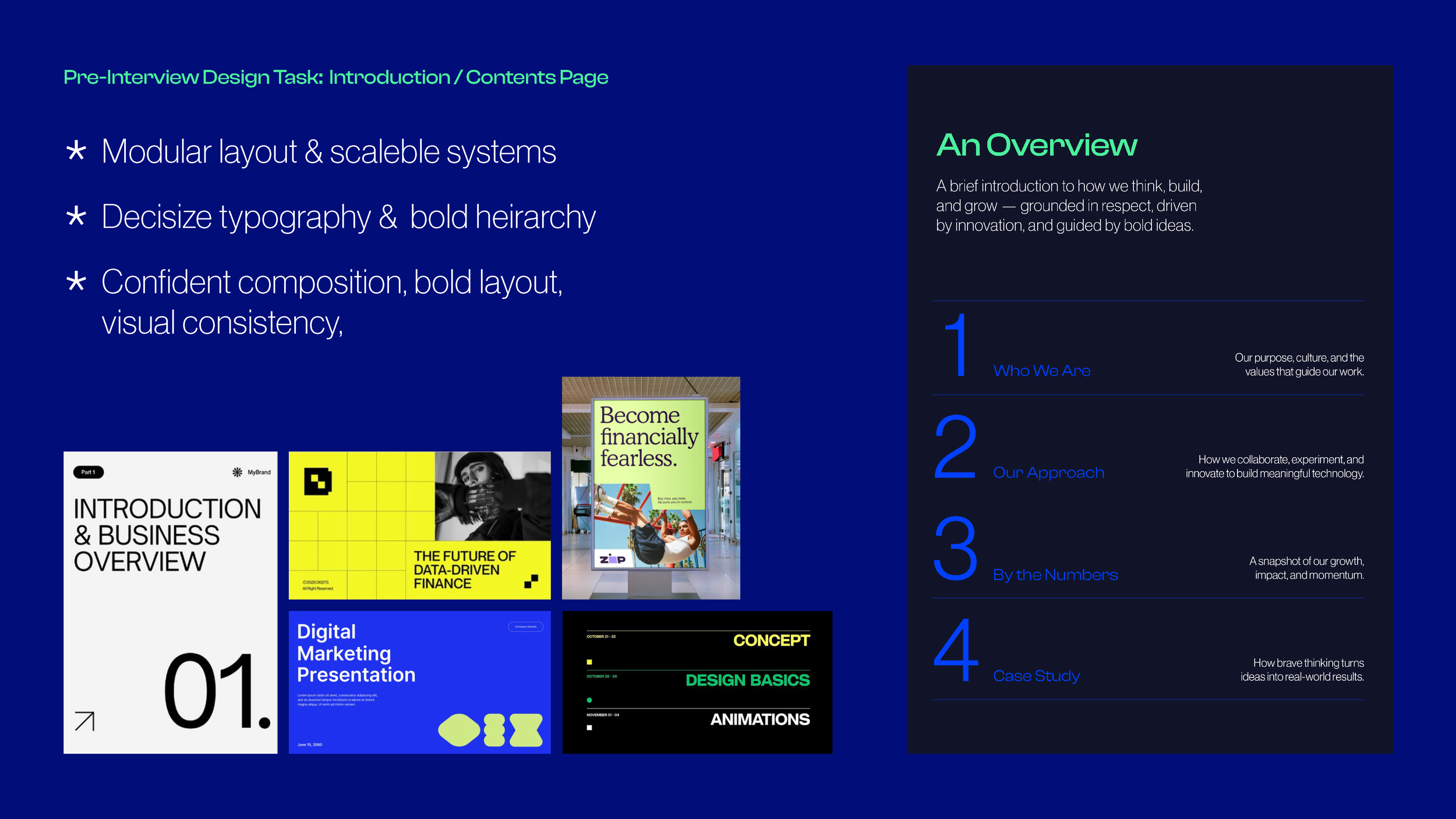Click the Pre-Interview Design Task title
1456x819 pixels.
click(x=336, y=77)
